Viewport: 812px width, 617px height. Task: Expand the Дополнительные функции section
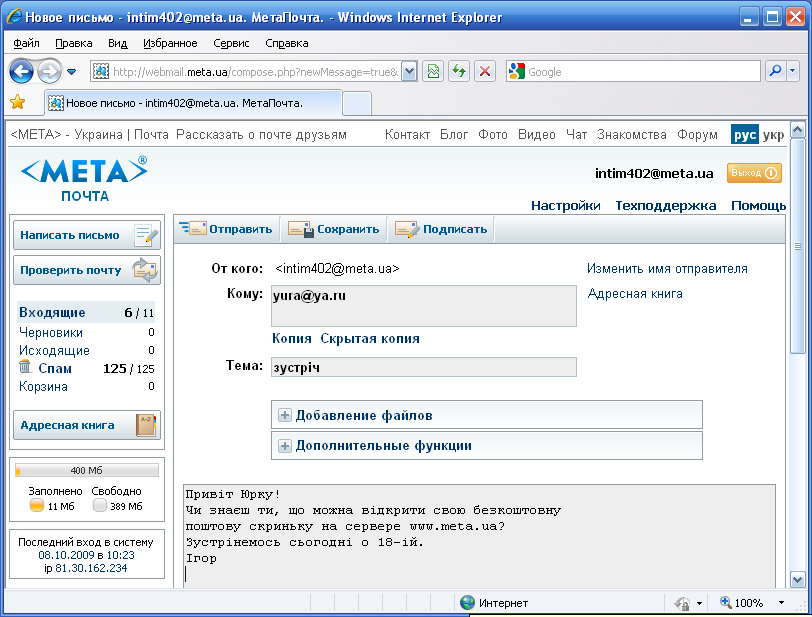487,446
